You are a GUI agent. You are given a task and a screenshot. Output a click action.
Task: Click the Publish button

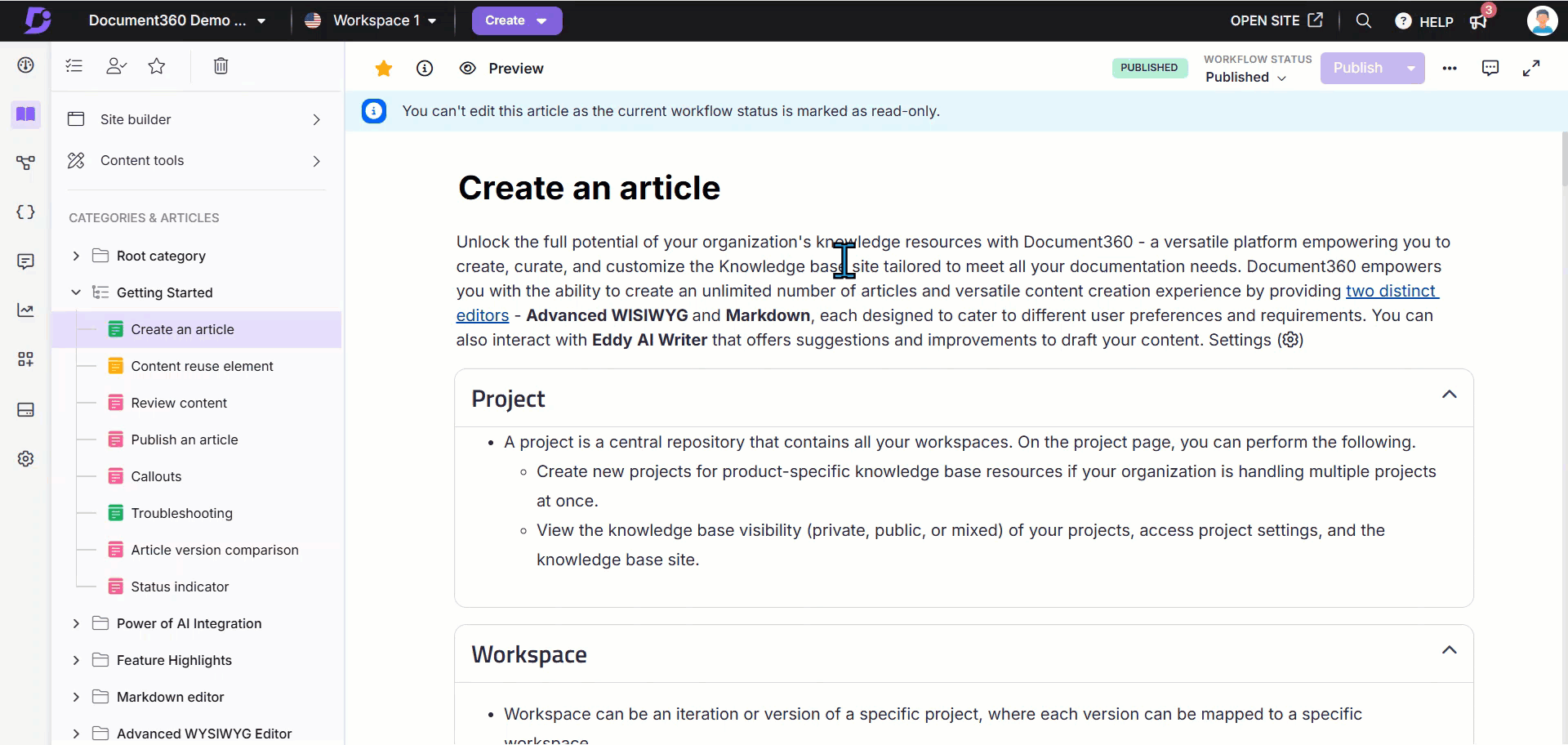click(1358, 69)
